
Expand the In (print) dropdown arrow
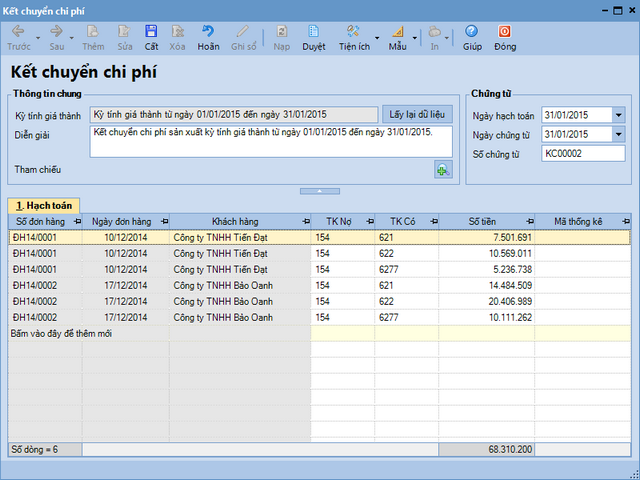[447, 38]
